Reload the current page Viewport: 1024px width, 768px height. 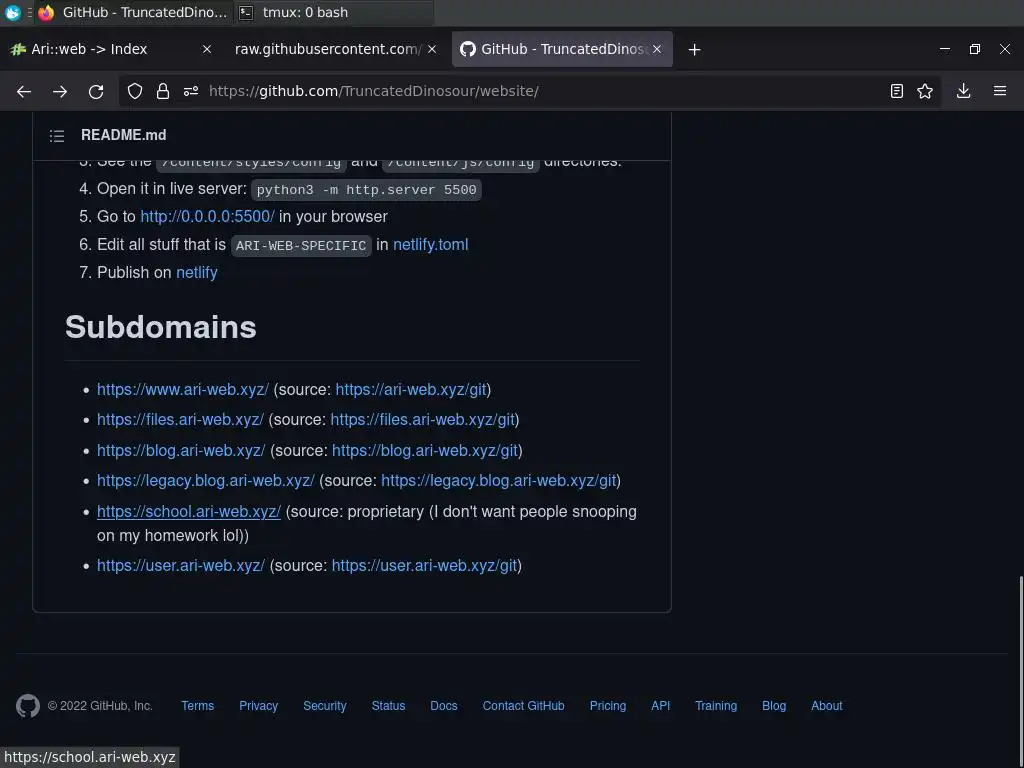click(96, 91)
